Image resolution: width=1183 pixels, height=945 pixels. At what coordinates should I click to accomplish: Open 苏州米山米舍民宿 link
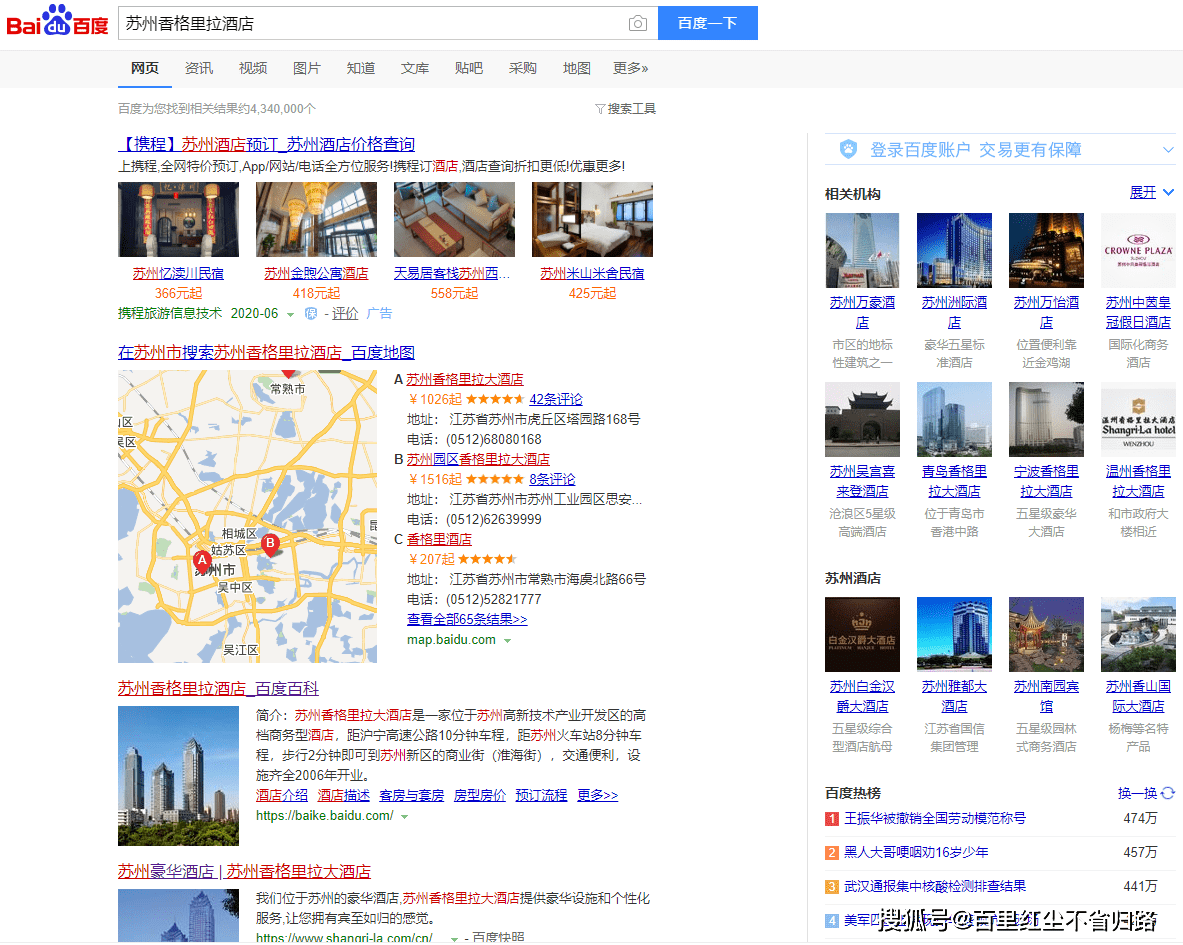[592, 273]
